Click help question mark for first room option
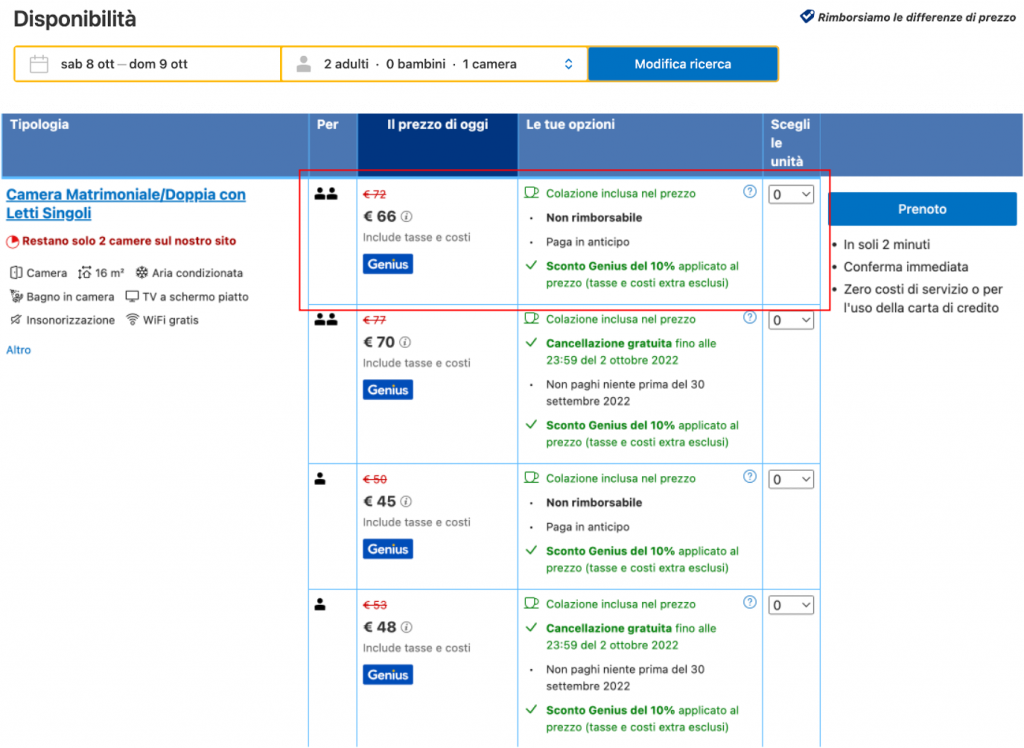Screen dimensions: 1024x748 click(750, 192)
